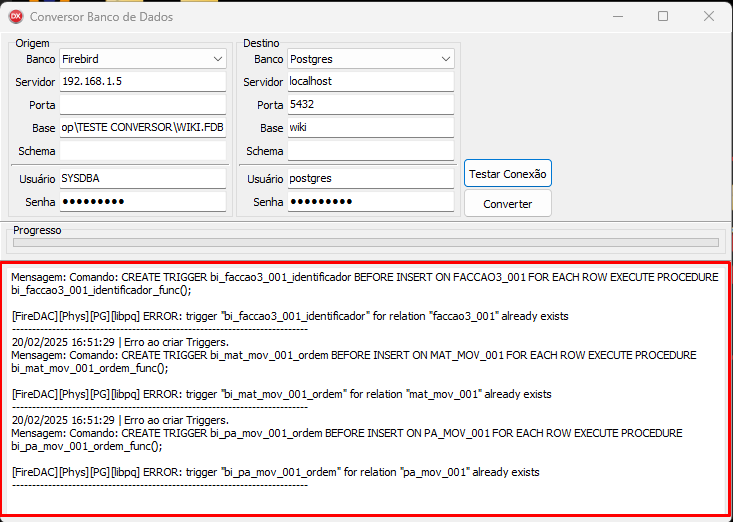Click the Origem Base path field
Viewport: 733px width, 522px height.
pos(143,128)
